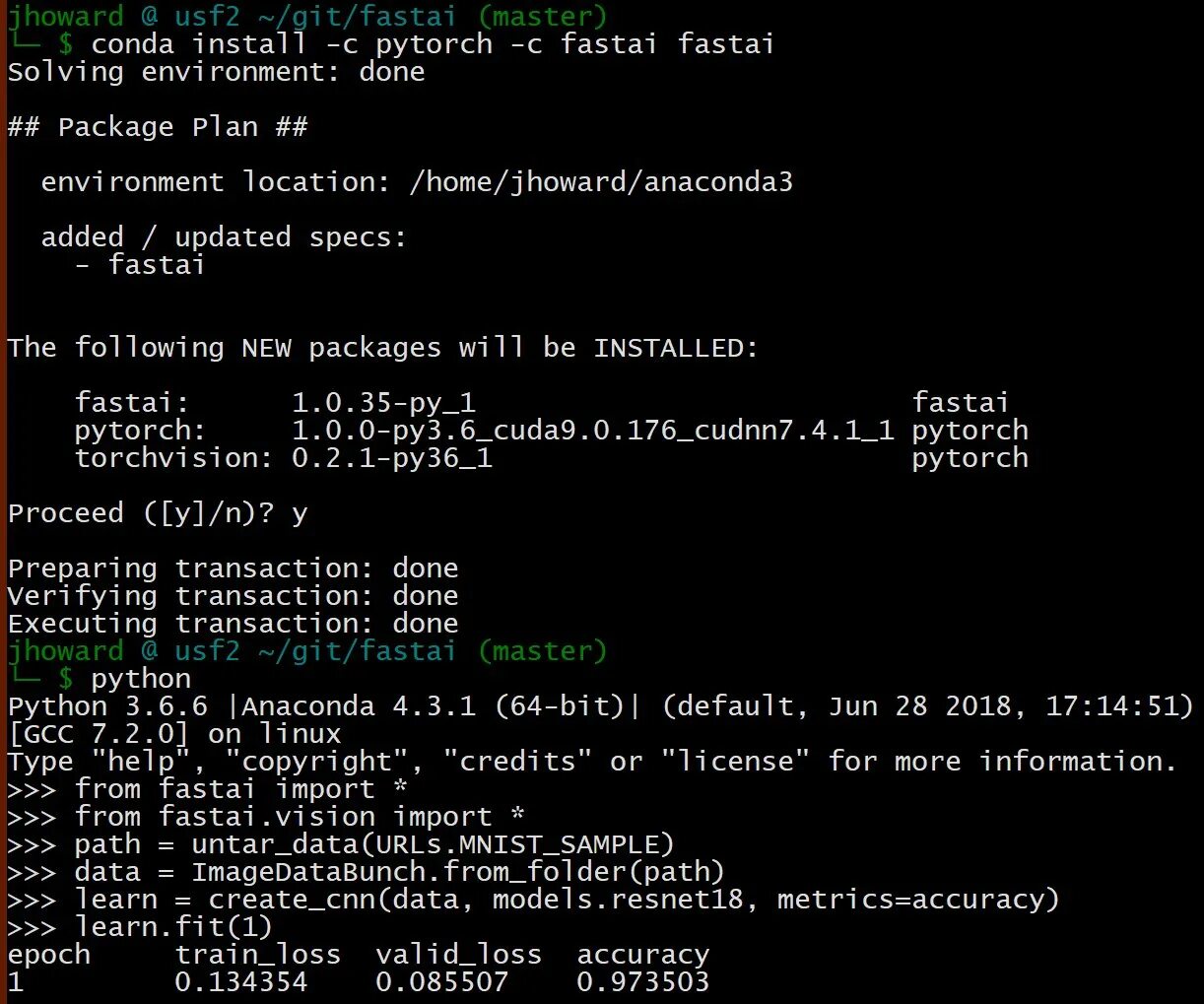Click the 'Python 3.6.6 |Anaconda 4.3.1' banner line
Screen dimensions: 1204x1004
point(601,706)
